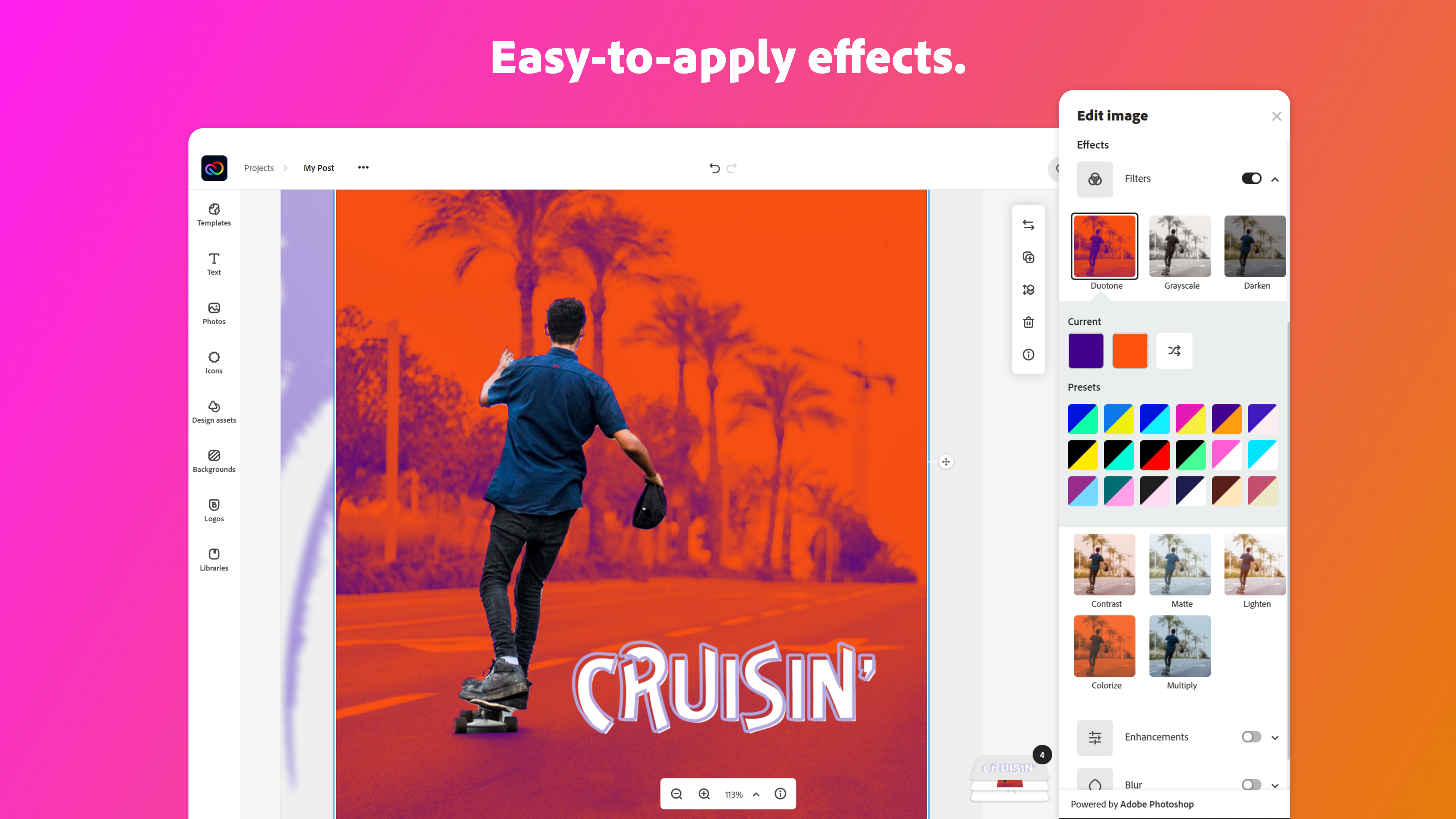Open the Photos panel
This screenshot has height=819, width=1456.
(214, 312)
